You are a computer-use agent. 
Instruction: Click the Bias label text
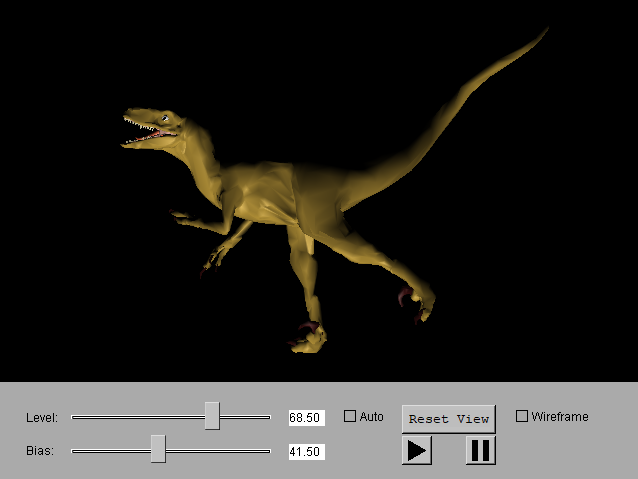coord(40,451)
